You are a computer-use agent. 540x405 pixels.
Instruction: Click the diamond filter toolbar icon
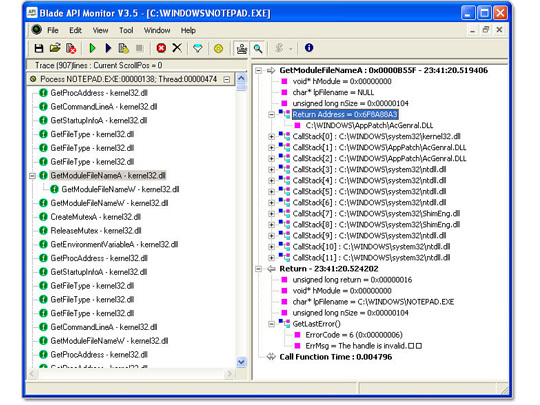[198, 48]
